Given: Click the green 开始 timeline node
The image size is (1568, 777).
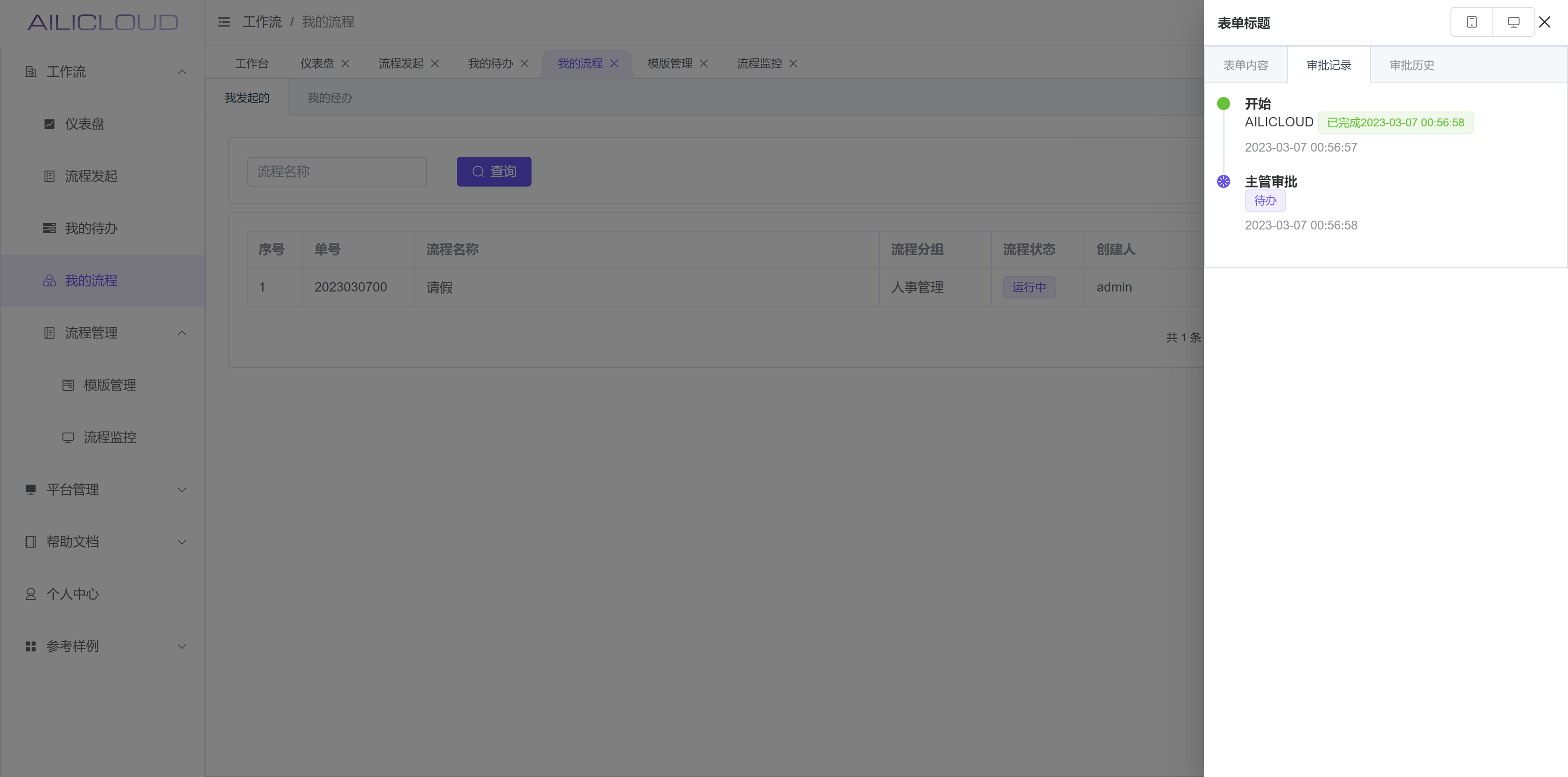Looking at the screenshot, I should 1224,104.
